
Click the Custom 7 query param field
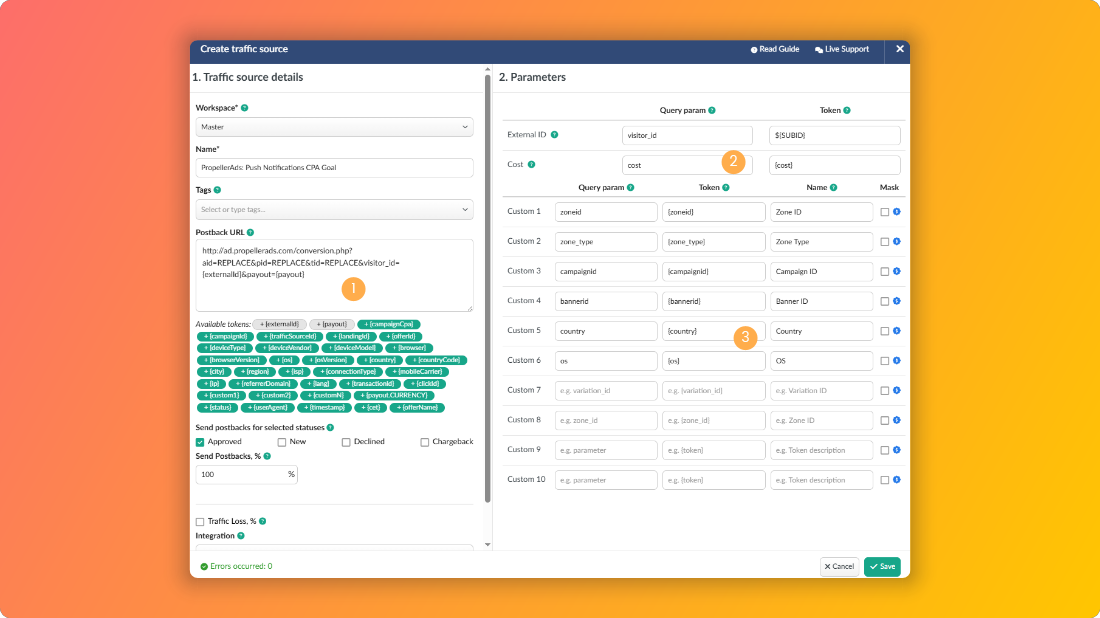(606, 391)
